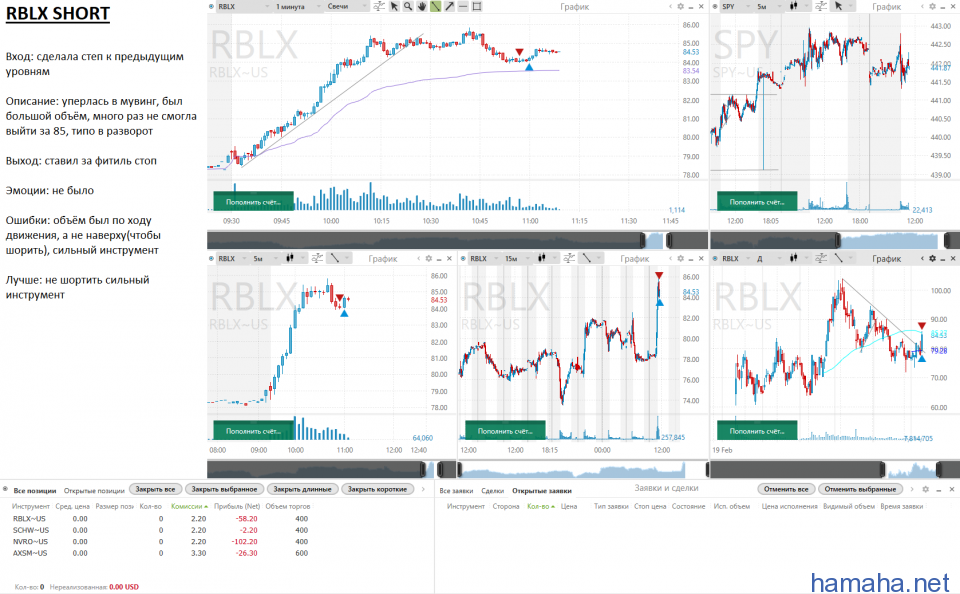Expand more position actions chevron after 'Закрыть короткие'

(423, 489)
